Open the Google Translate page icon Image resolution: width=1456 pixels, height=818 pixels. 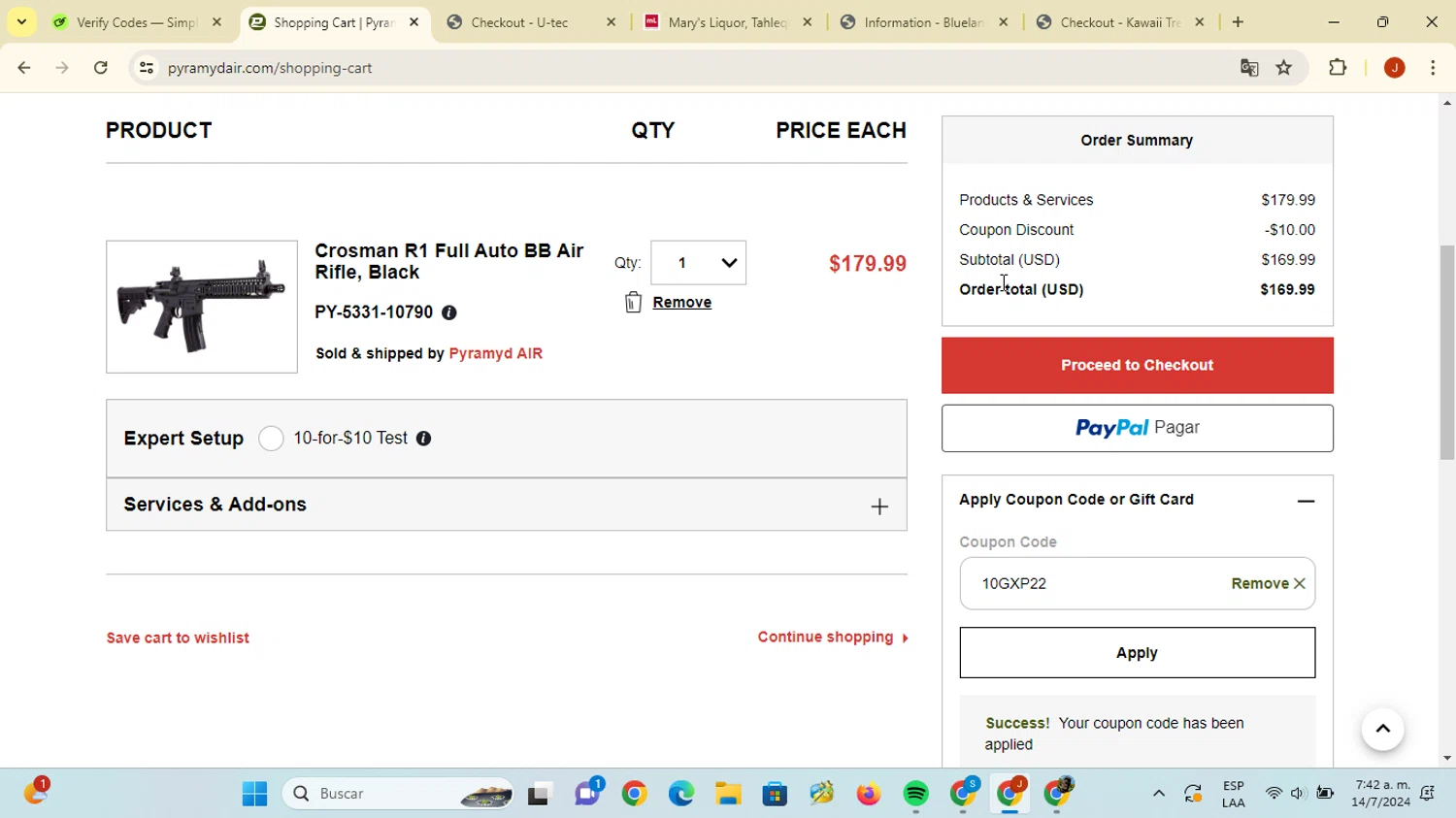[1249, 68]
